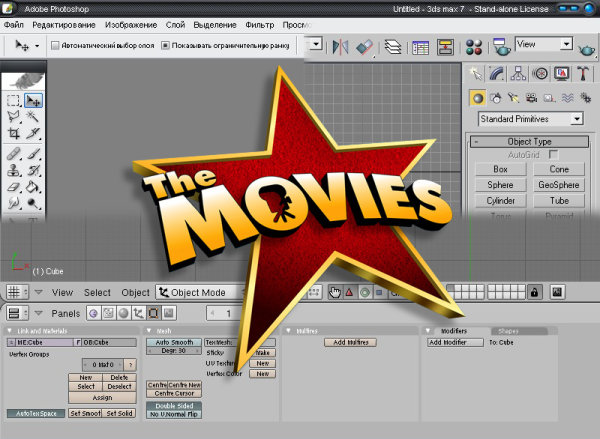
Task: Open the Curve Editor in 3ds max
Action: [421, 48]
